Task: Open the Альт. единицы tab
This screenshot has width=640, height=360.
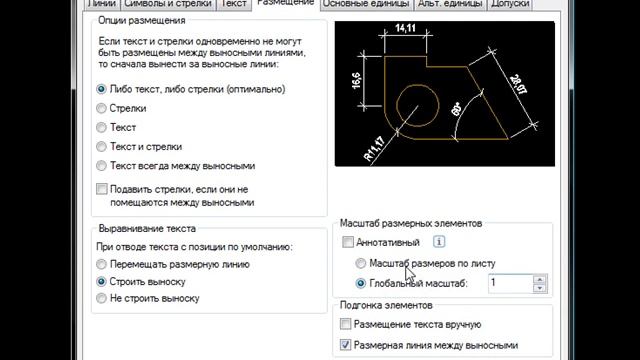Action: point(450,4)
